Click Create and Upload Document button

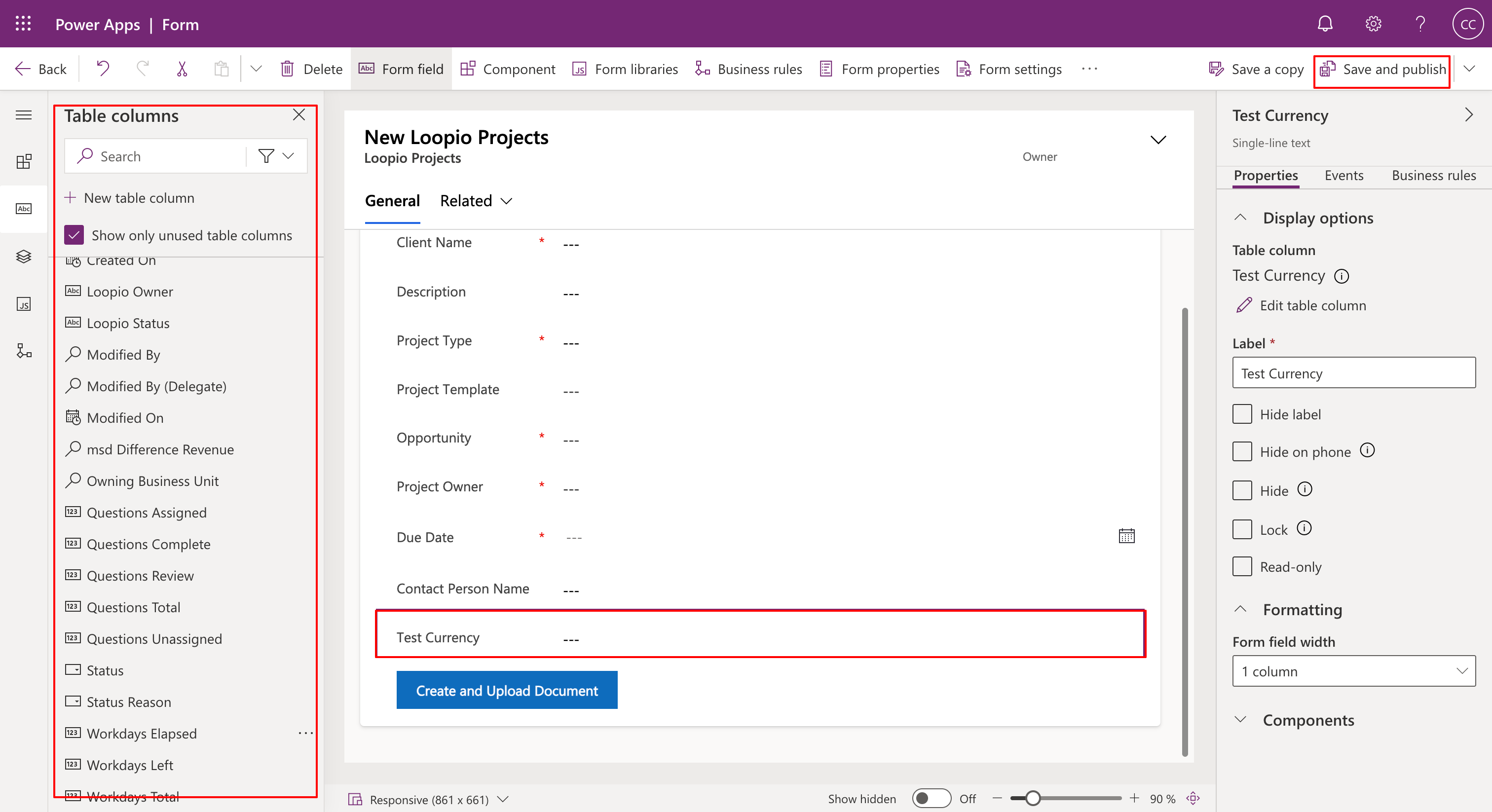[507, 690]
